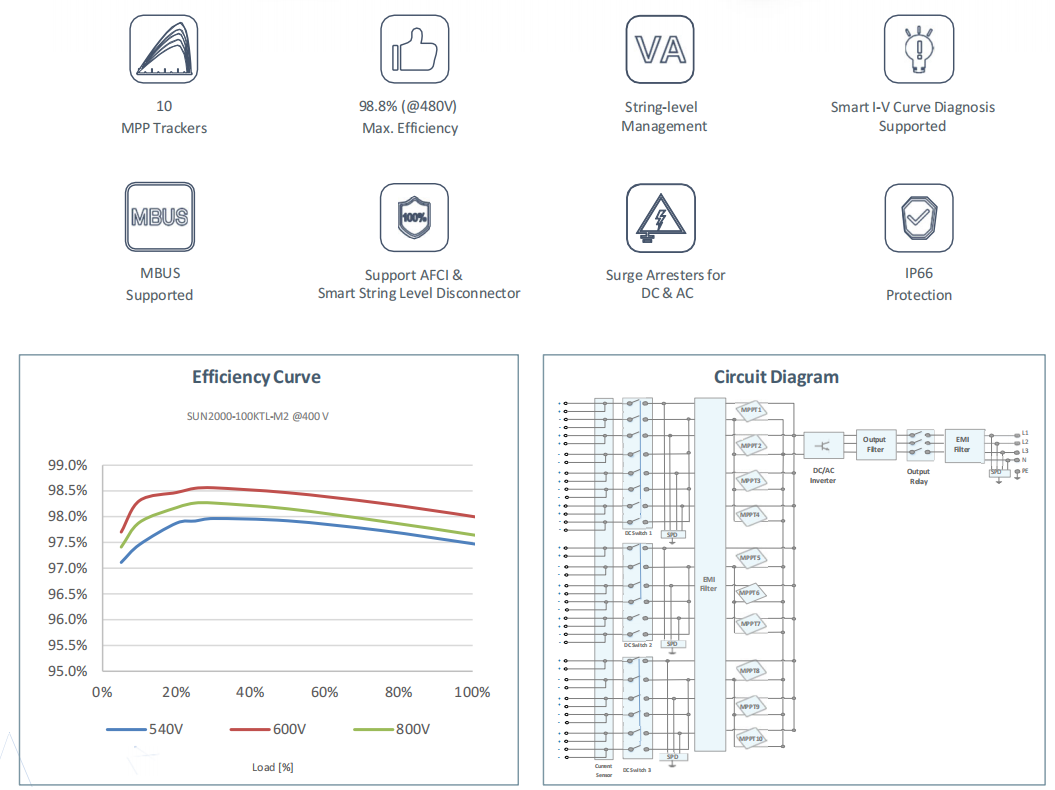Click the "SUN2000-100KTL-M2 @400 V" subtitle
The width and height of the screenshot is (1055, 790).
(258, 416)
